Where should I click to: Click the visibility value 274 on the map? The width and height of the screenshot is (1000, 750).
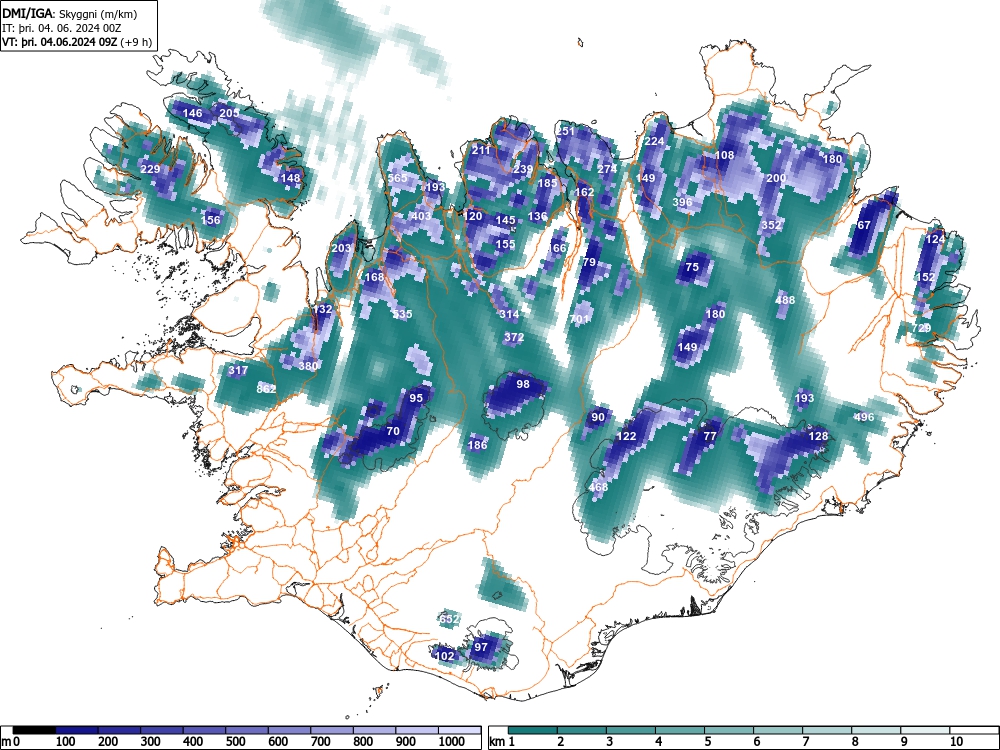[x=607, y=169]
